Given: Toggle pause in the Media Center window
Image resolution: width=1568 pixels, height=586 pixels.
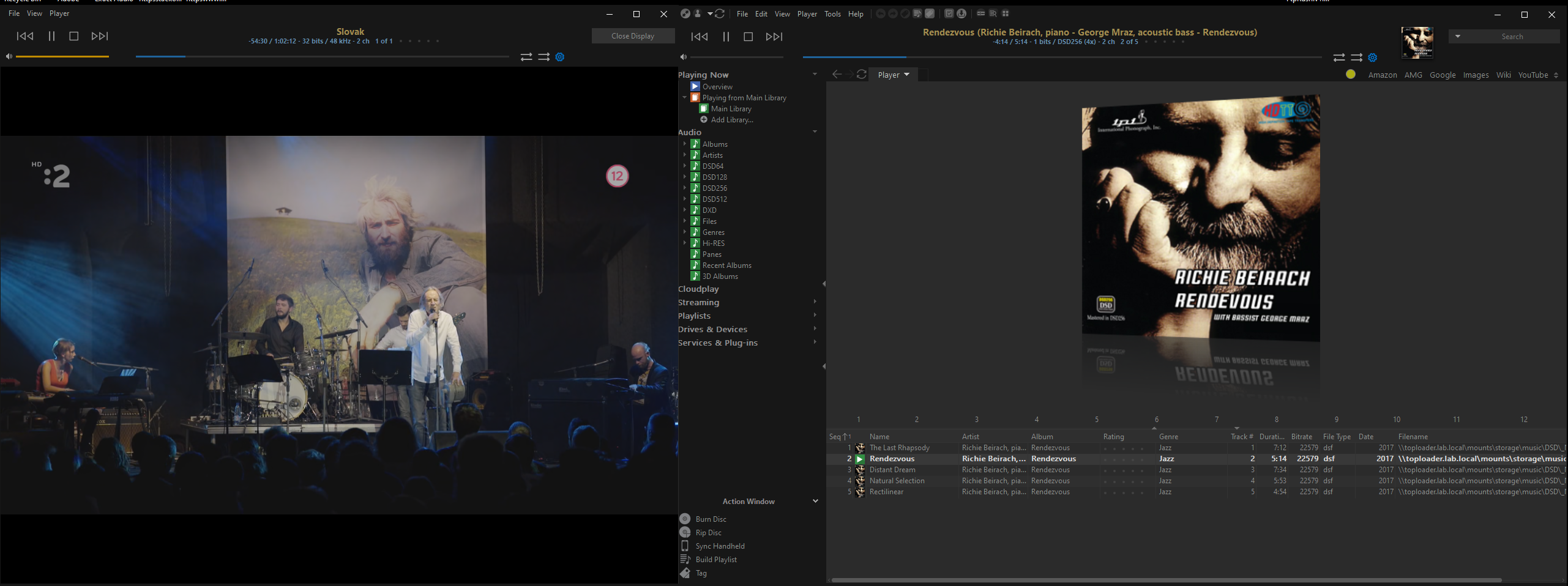Looking at the screenshot, I should click(x=726, y=37).
